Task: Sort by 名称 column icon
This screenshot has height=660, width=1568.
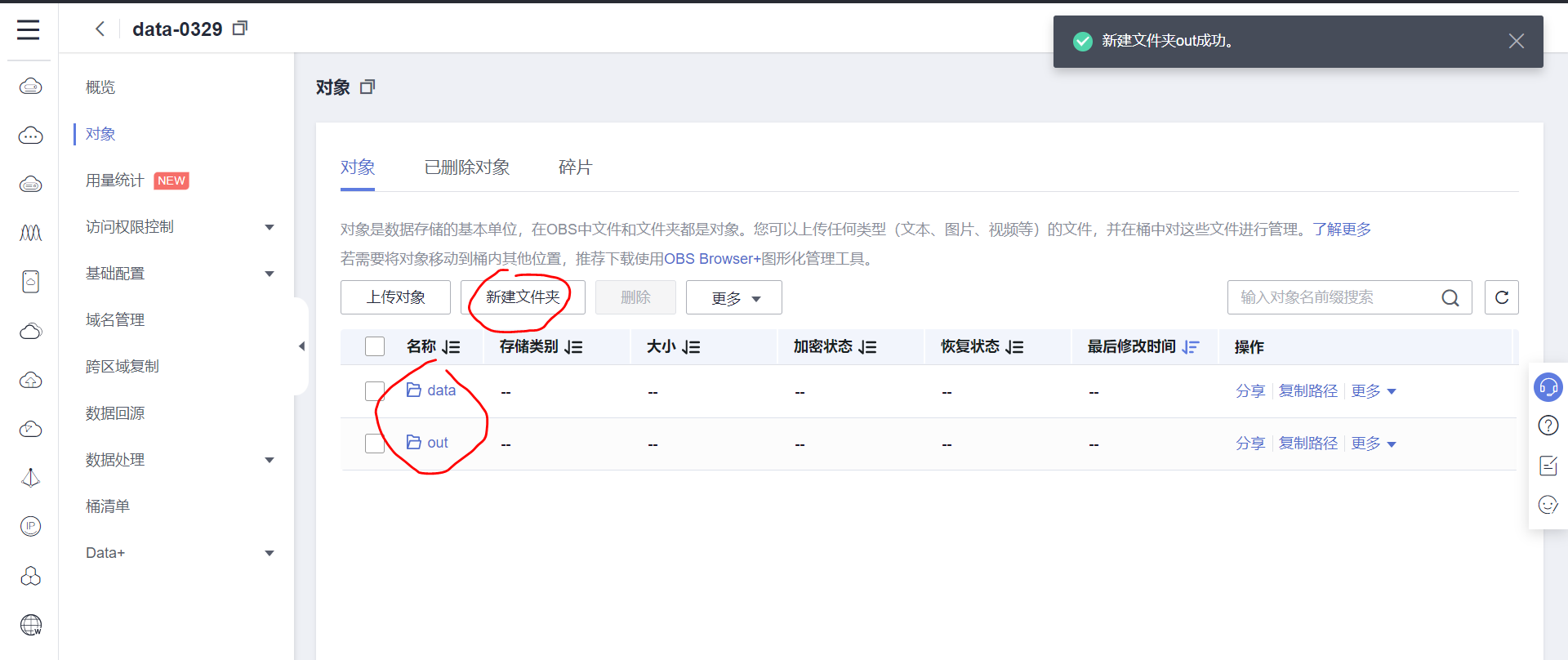Action: (x=452, y=347)
